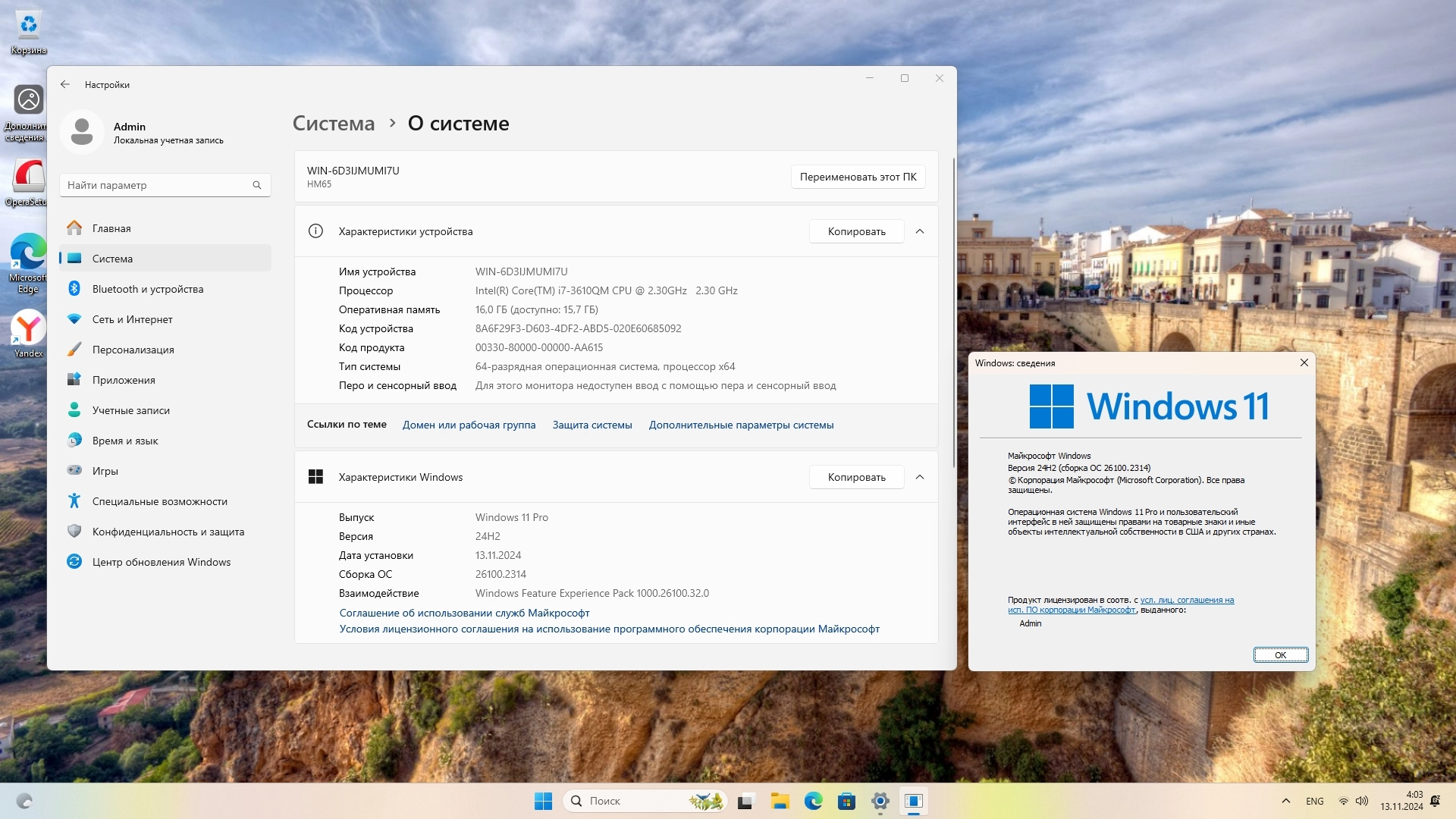The width and height of the screenshot is (1456, 819).
Task: Open Сеть и Интернет section
Action: (x=133, y=319)
